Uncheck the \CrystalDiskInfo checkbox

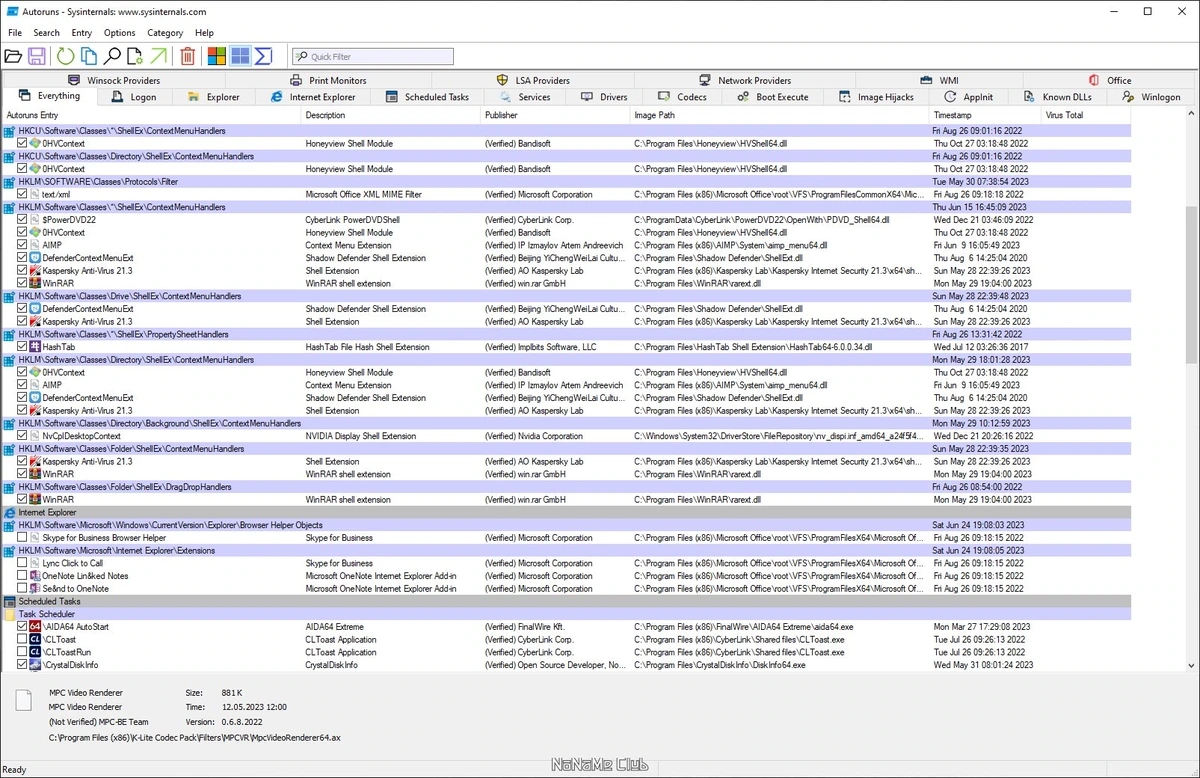[22, 664]
